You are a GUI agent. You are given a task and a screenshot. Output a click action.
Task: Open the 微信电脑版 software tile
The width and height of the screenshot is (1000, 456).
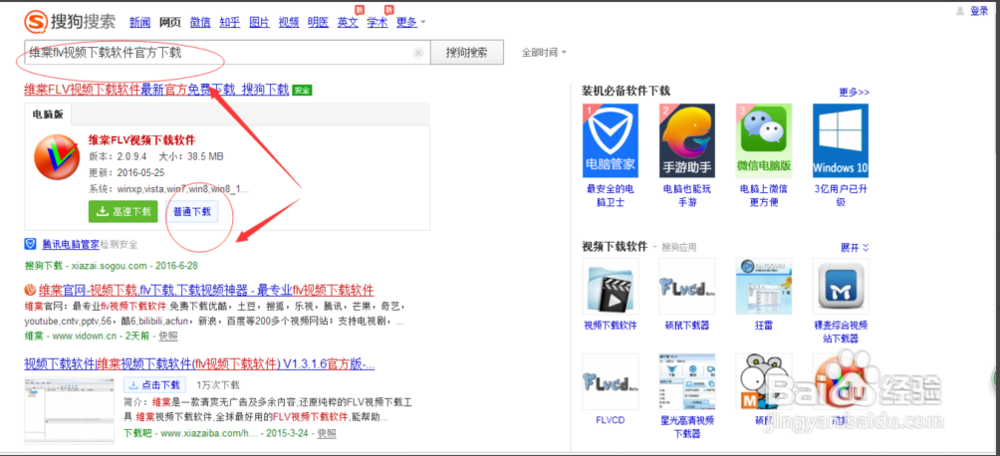pyautogui.click(x=764, y=141)
